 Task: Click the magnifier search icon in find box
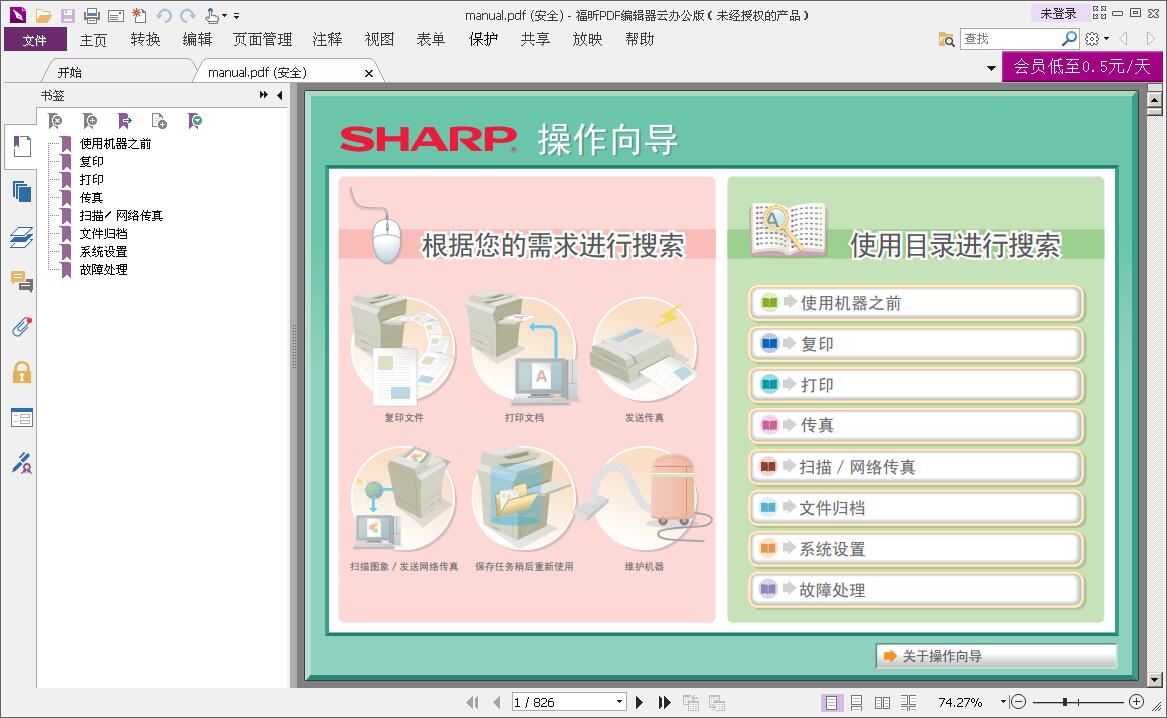pos(1069,38)
